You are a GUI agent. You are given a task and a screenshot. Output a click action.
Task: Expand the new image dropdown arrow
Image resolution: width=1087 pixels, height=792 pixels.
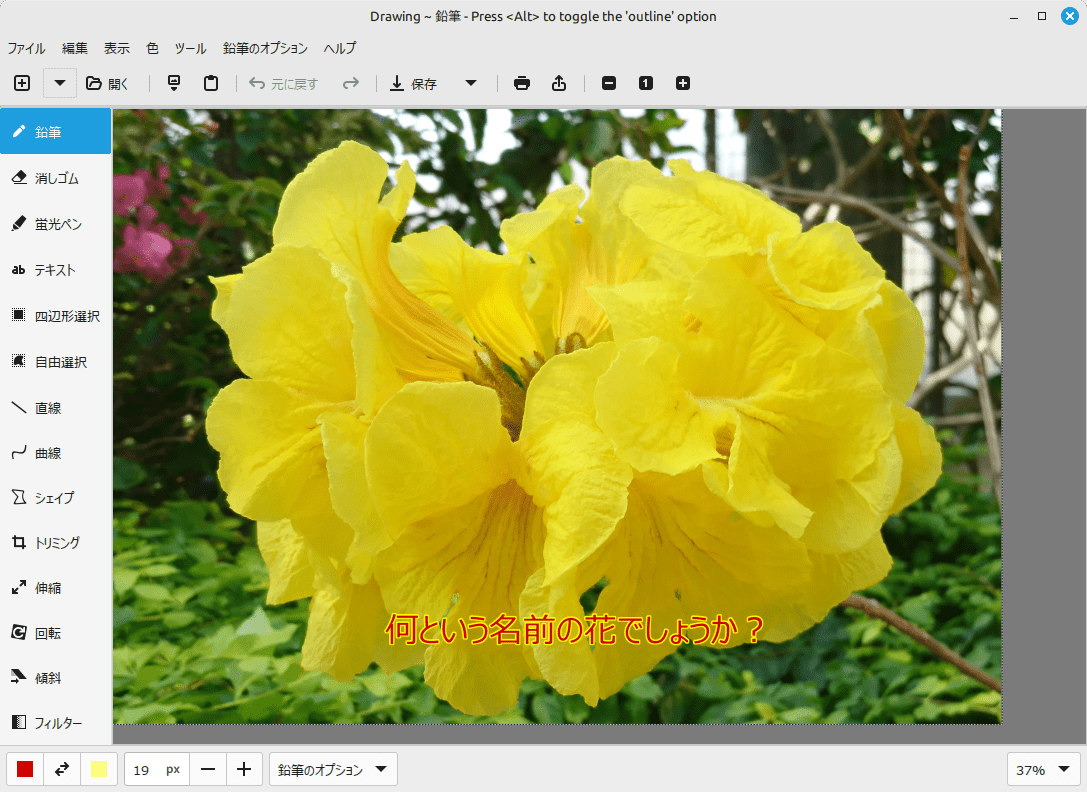[60, 83]
